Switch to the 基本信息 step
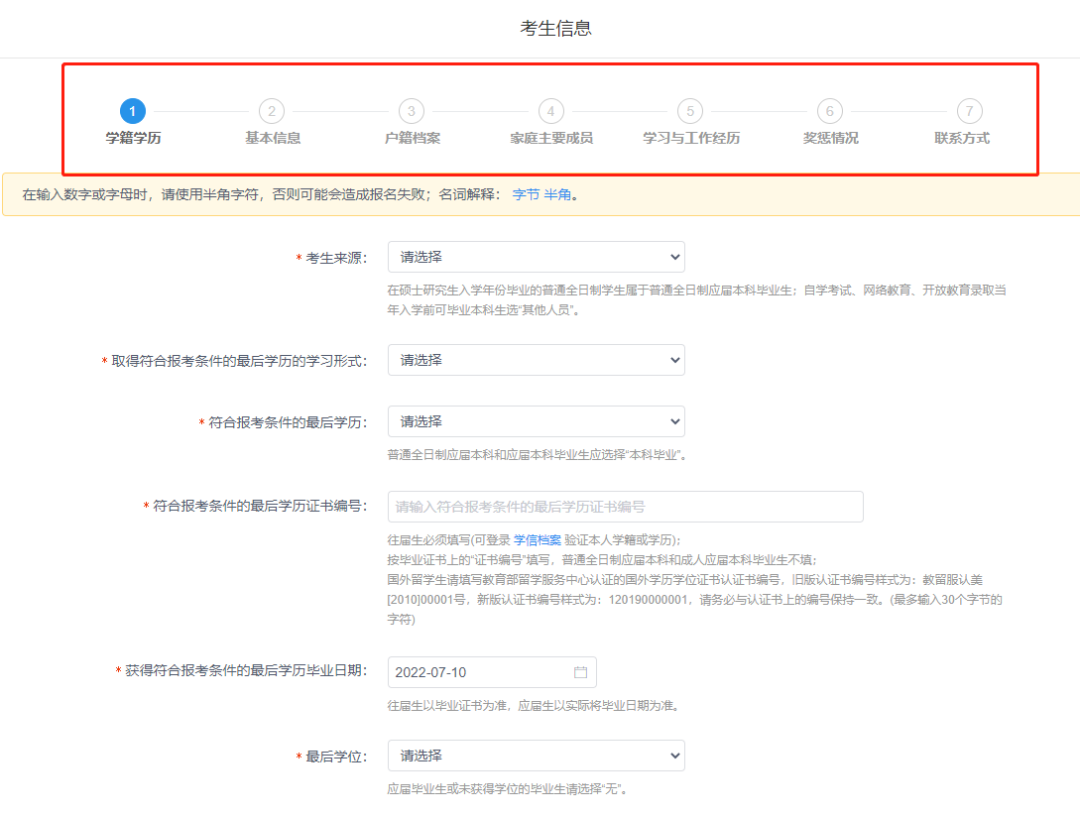The width and height of the screenshot is (1080, 816). pos(271,137)
